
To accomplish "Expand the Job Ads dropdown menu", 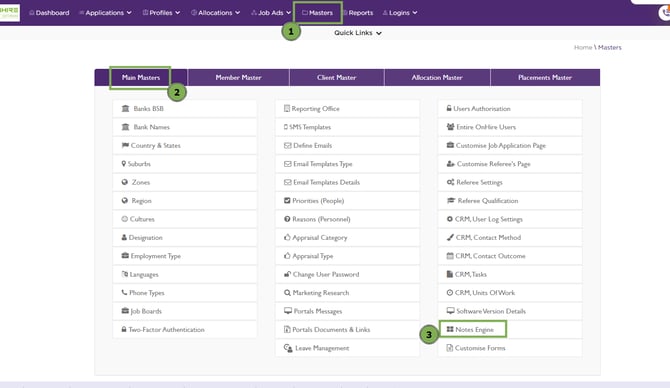I will (x=271, y=13).
